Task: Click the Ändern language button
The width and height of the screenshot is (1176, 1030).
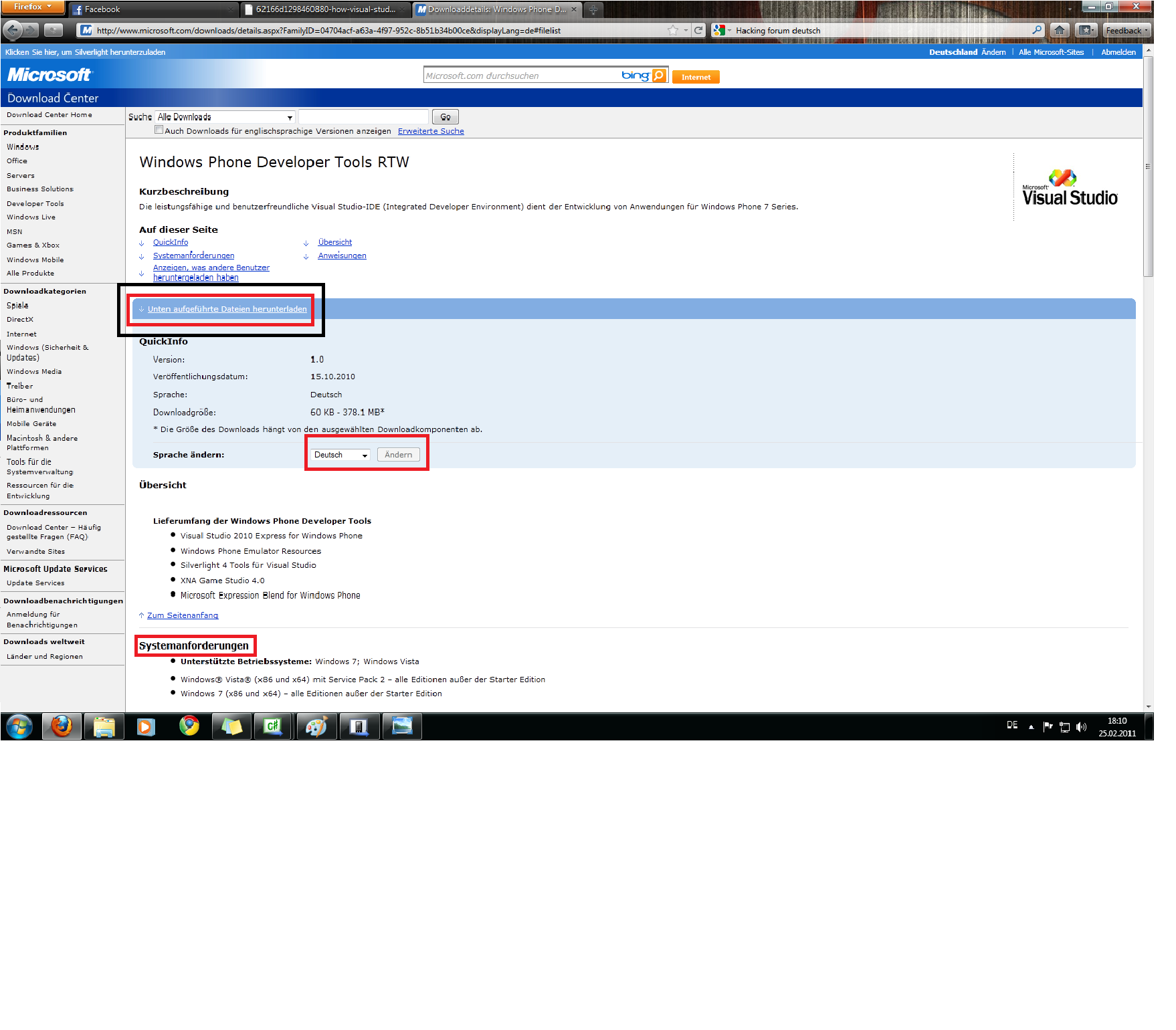Action: pyautogui.click(x=399, y=455)
